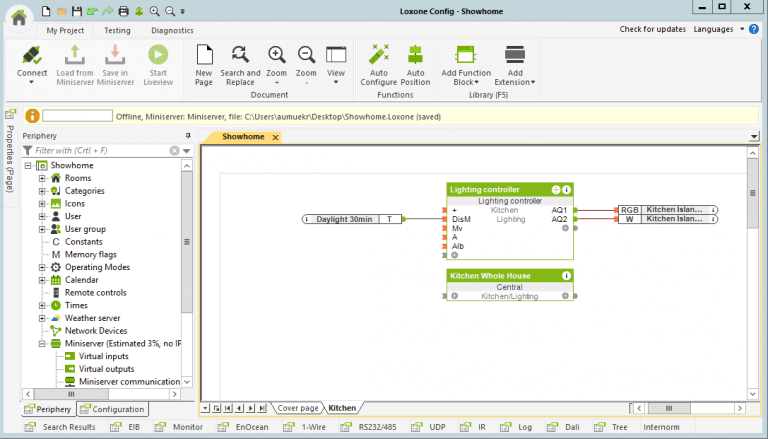Click the Filter search input field
Screen dimensions: 768x439
coord(100,150)
